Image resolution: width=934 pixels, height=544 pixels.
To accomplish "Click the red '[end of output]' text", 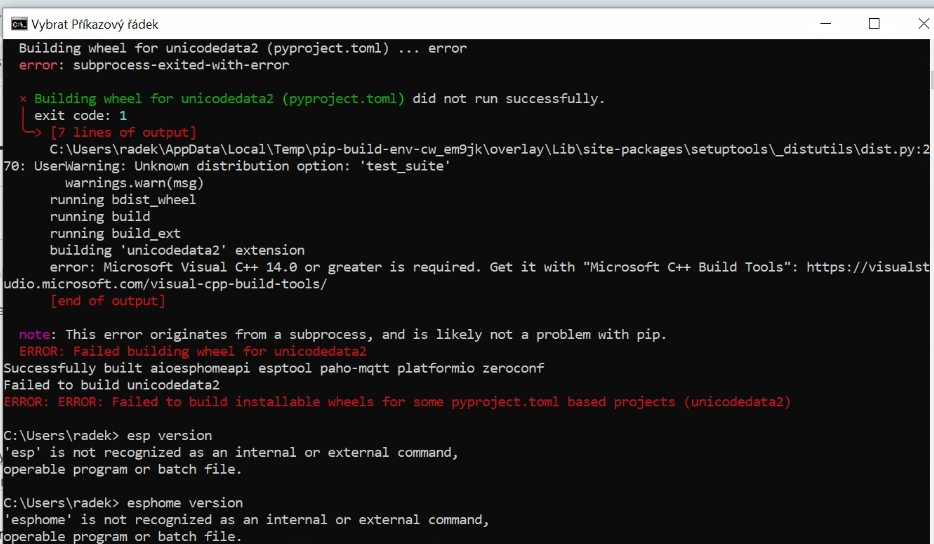I will (108, 301).
